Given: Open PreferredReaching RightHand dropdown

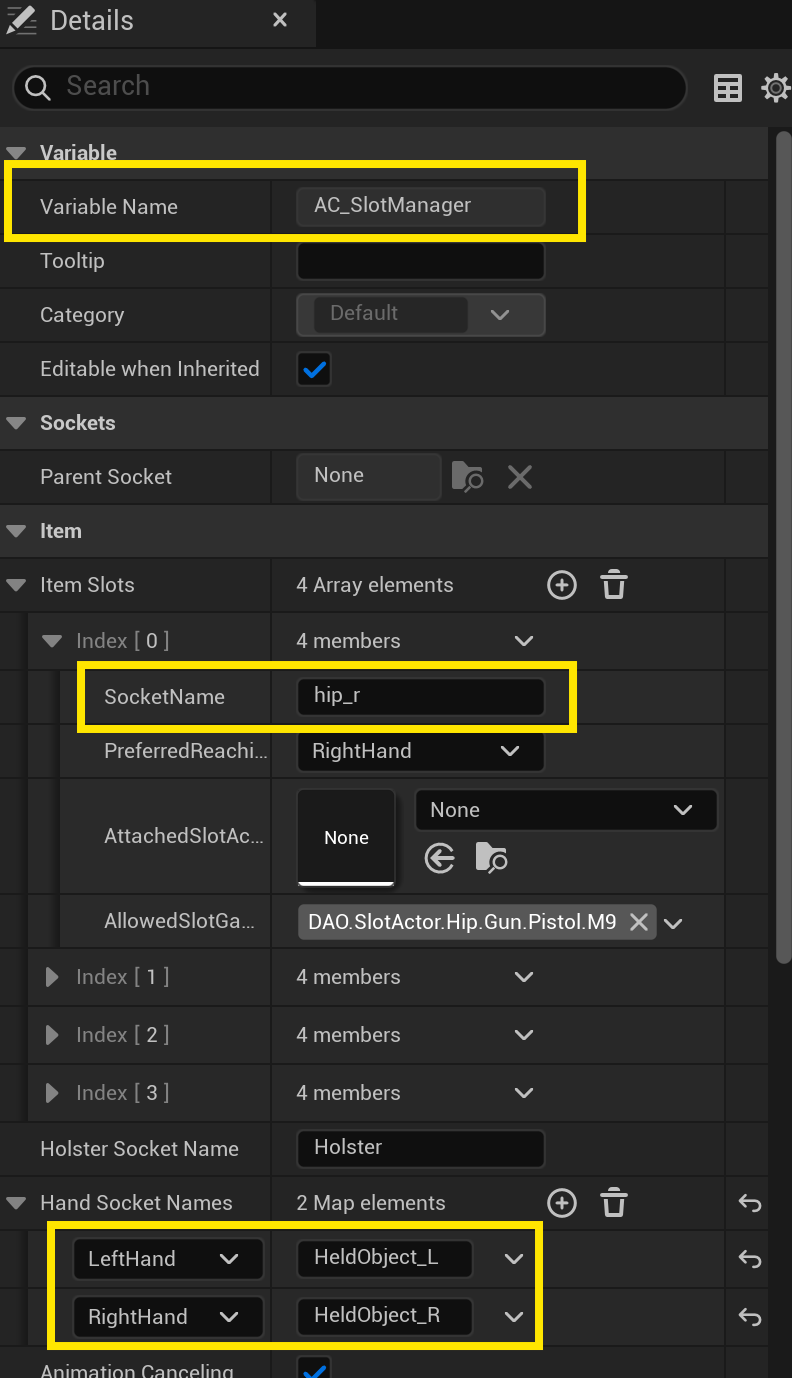Looking at the screenshot, I should (420, 751).
